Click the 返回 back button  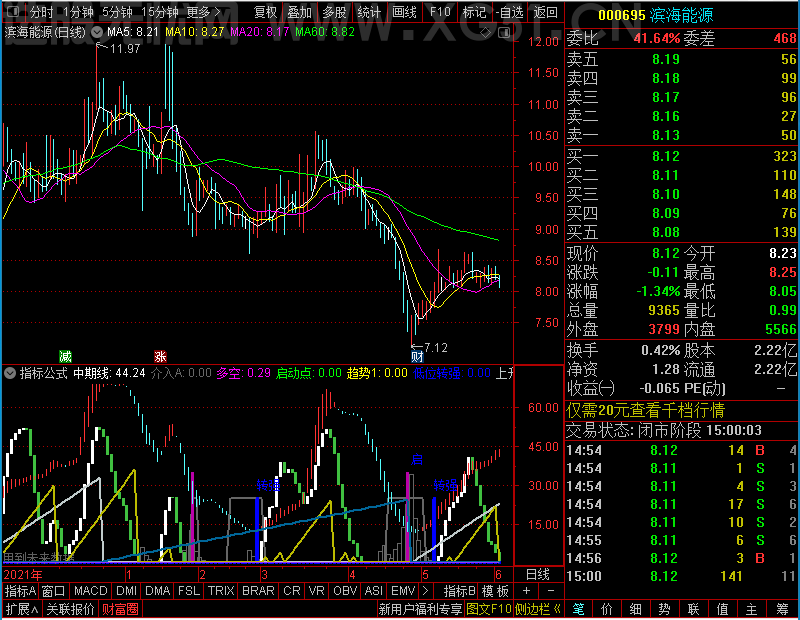click(545, 12)
